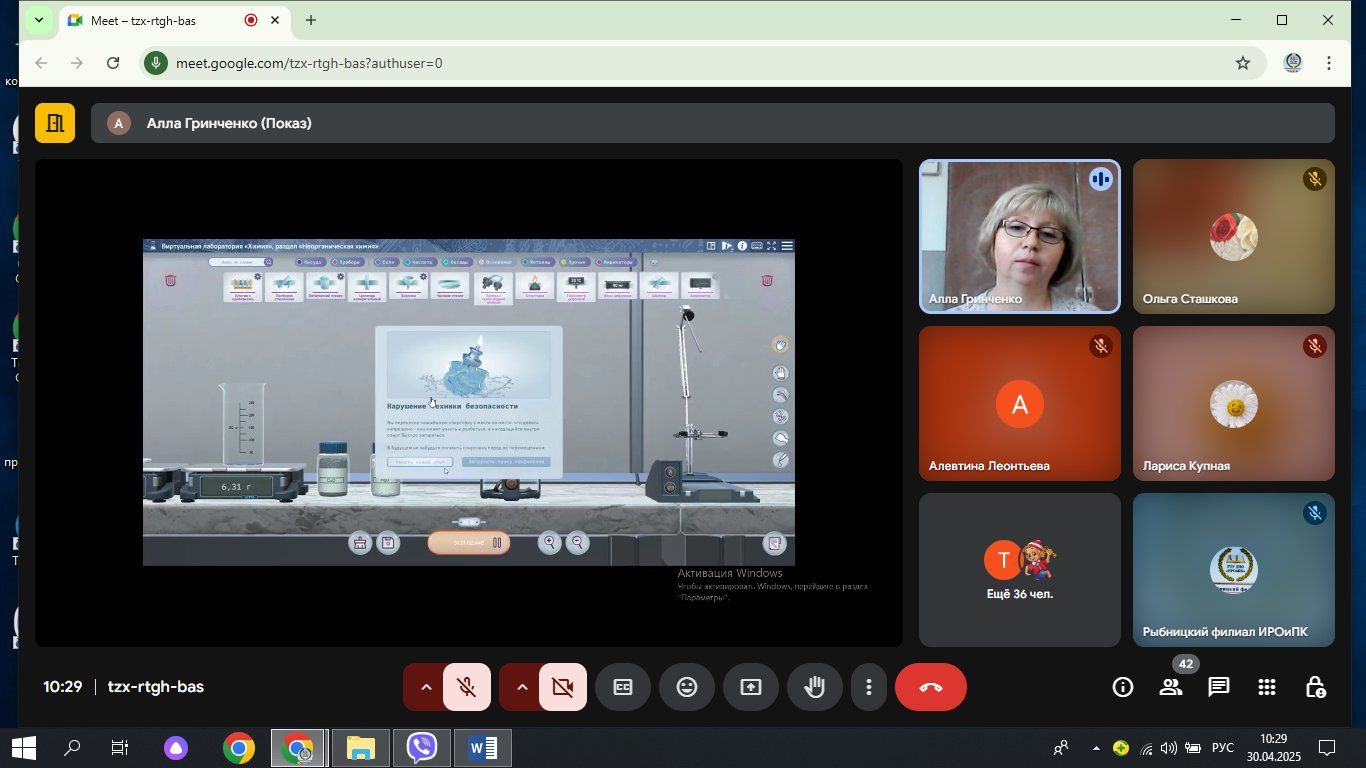Switch the РУС input language
Image resolution: width=1366 pixels, height=768 pixels.
pyautogui.click(x=1223, y=747)
